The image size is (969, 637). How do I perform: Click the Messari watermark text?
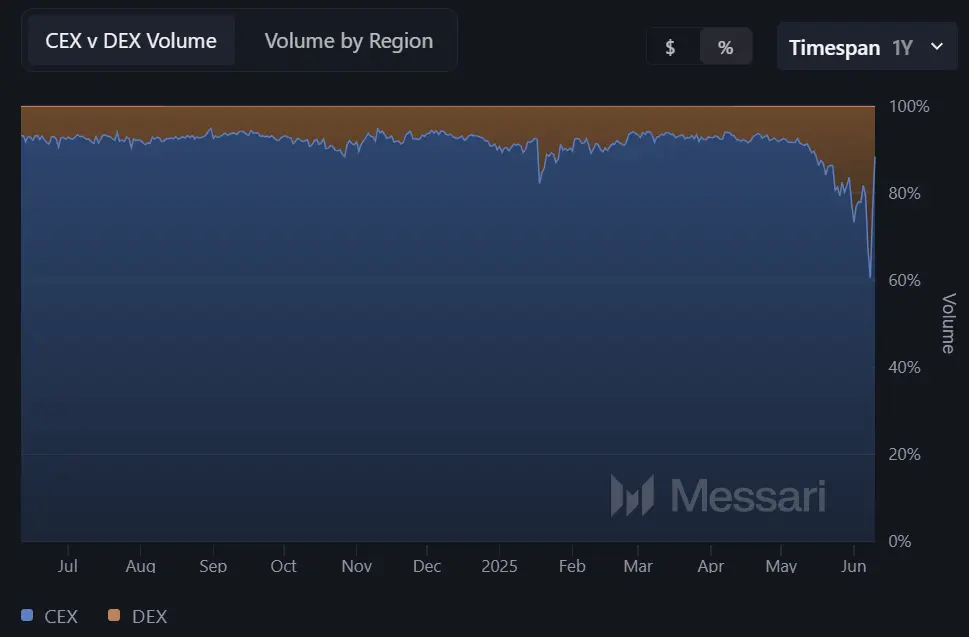coord(748,495)
